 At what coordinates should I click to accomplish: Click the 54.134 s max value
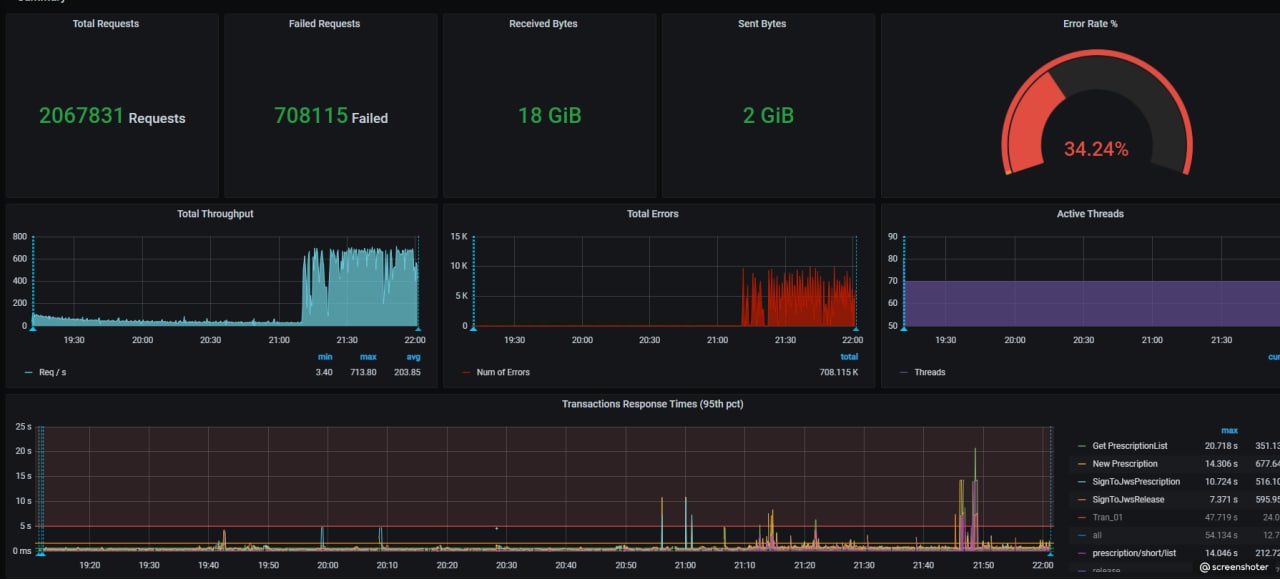(x=1221, y=536)
